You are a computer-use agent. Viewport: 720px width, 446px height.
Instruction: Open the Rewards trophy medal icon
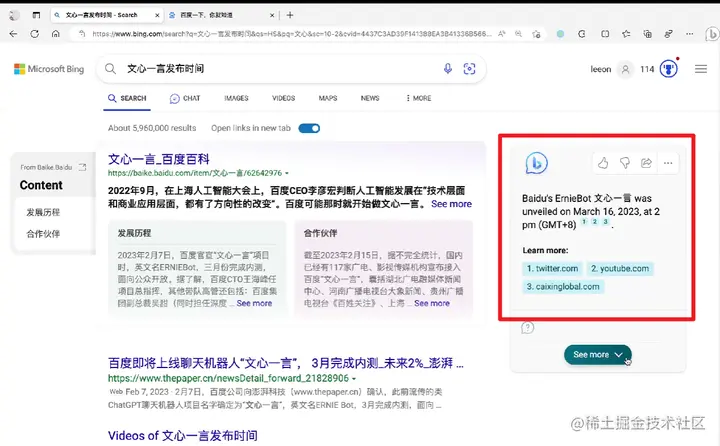point(669,69)
